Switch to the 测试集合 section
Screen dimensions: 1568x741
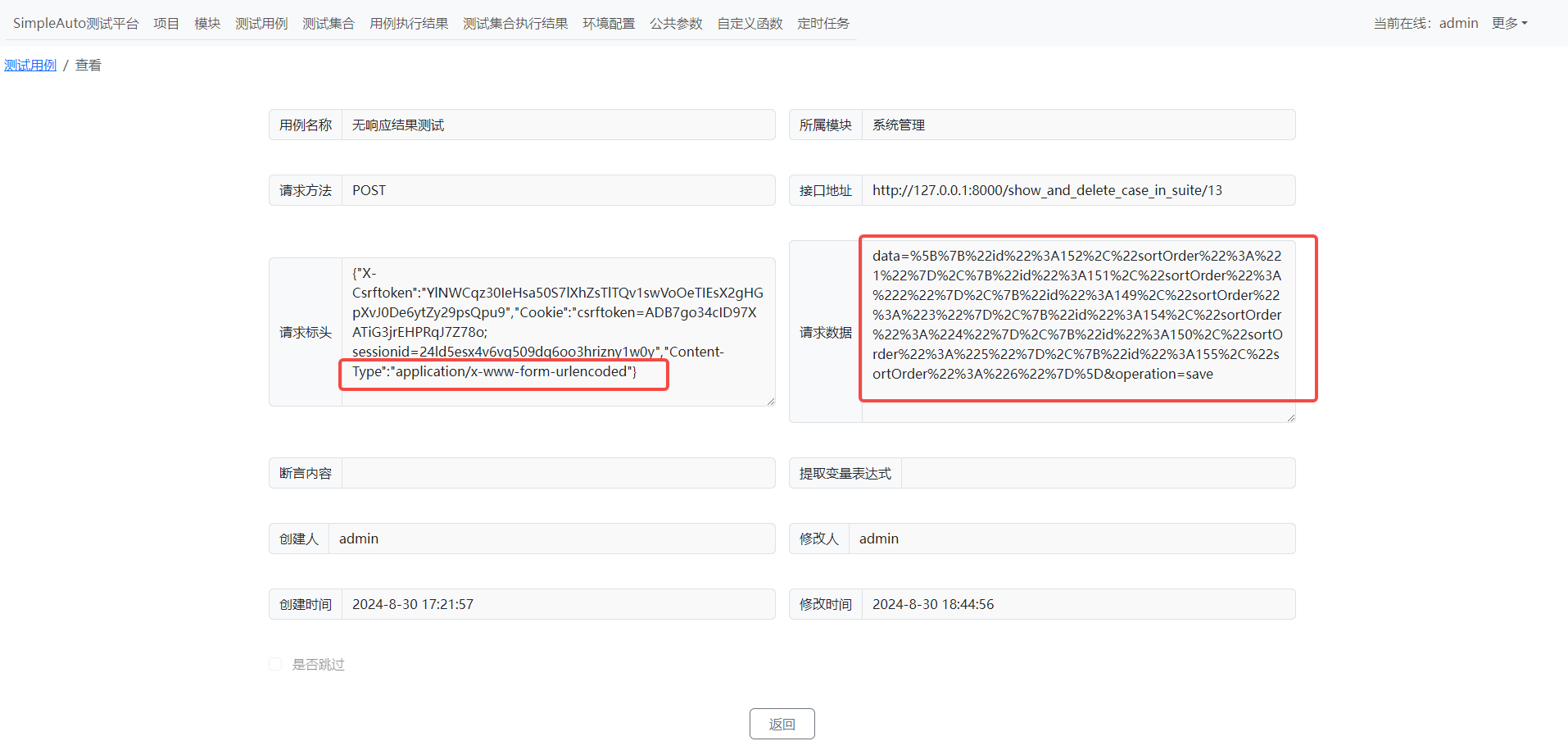tap(328, 23)
